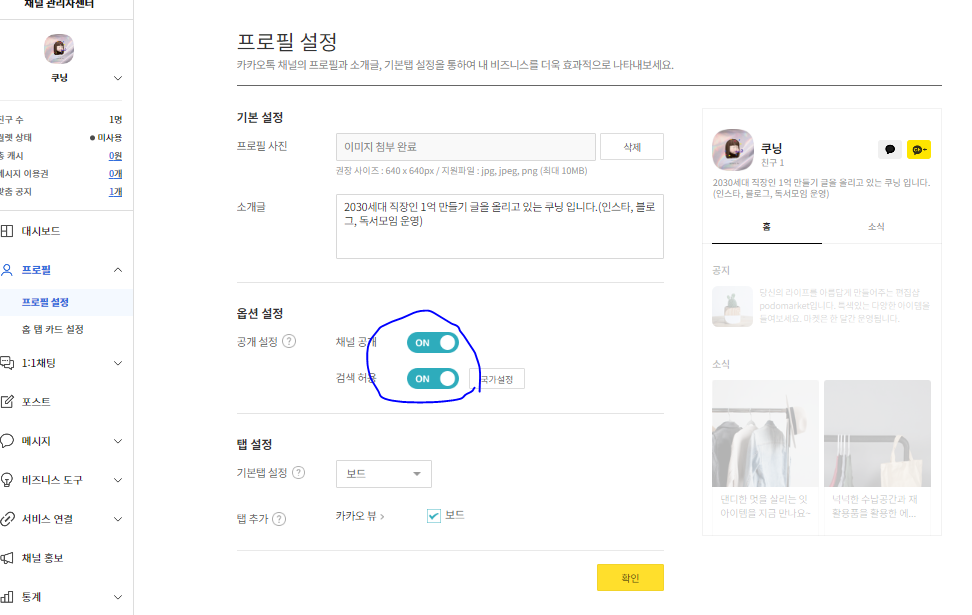The height and width of the screenshot is (615, 972).
Task: Click help icon next to 기본탭 설정
Action: point(298,472)
